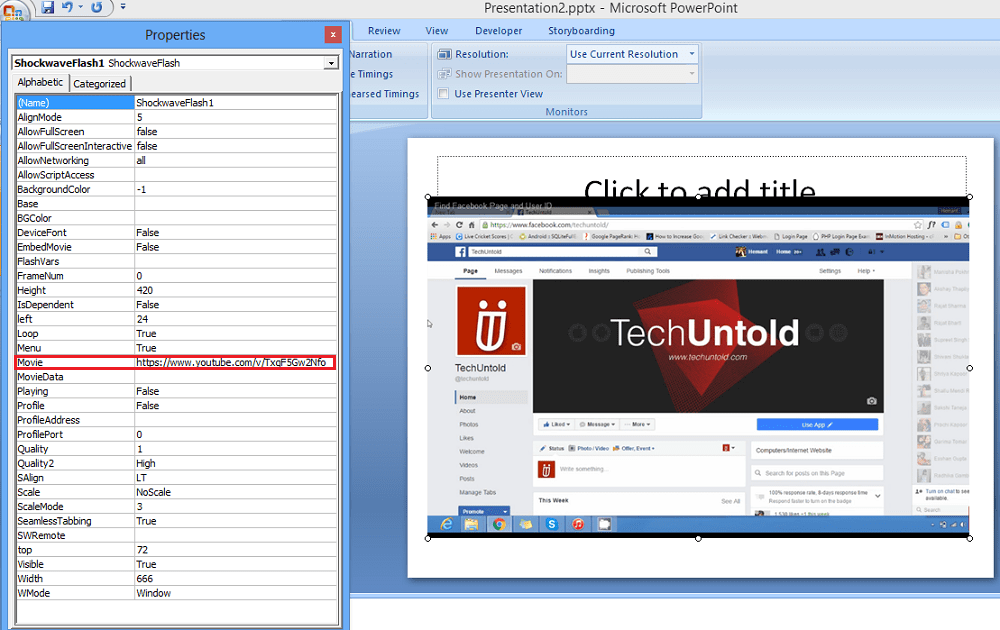This screenshot has width=1000, height=630.
Task: Undo the last action
Action: (67, 7)
